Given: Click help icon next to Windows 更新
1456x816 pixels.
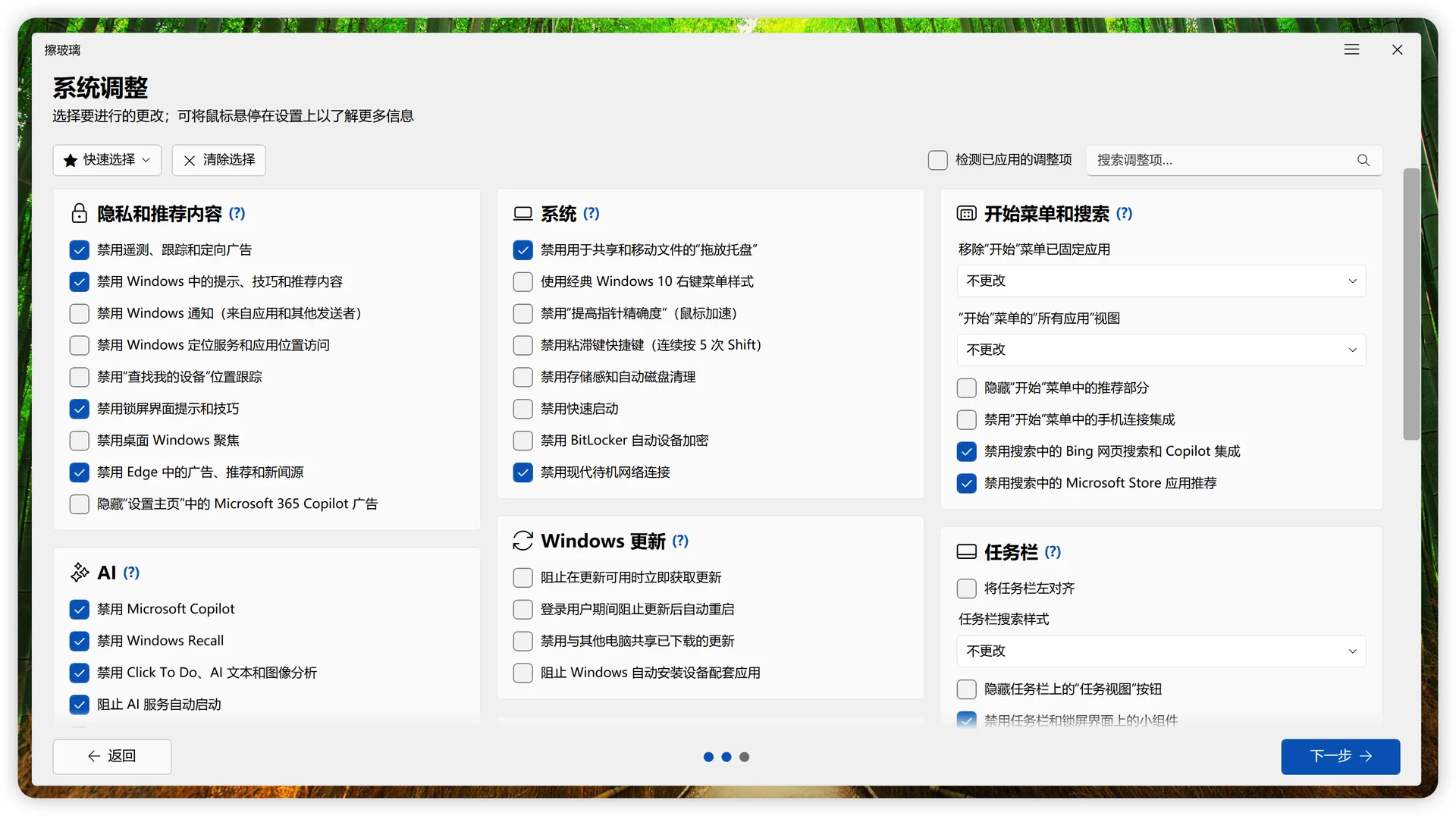Looking at the screenshot, I should coord(680,541).
